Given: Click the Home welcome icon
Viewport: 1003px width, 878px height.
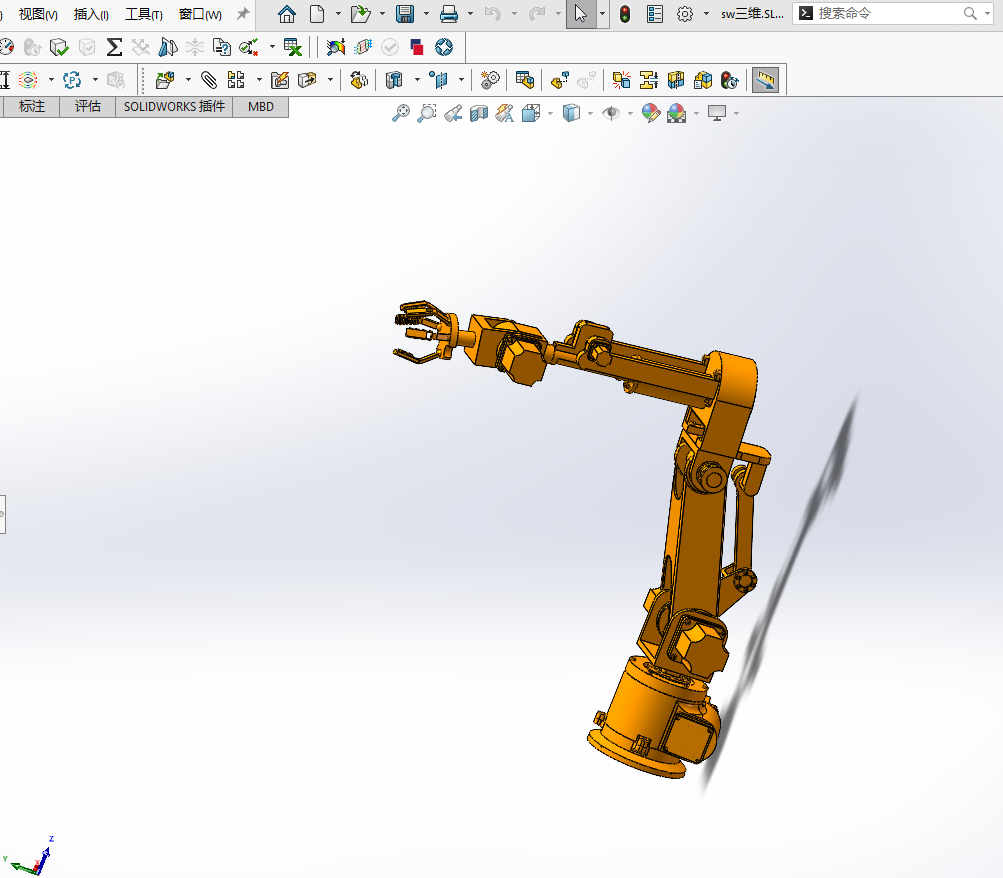Looking at the screenshot, I should pyautogui.click(x=287, y=13).
